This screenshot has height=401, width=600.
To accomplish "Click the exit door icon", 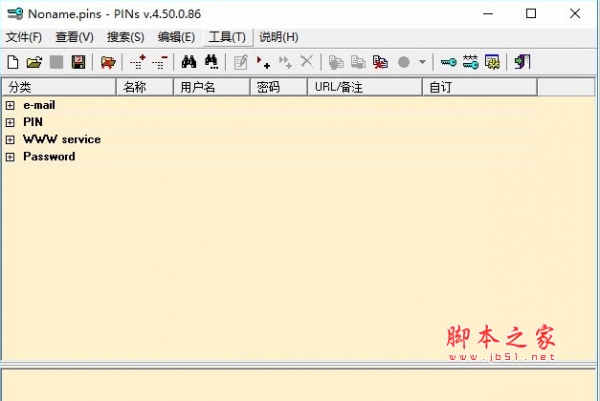I will (522, 62).
